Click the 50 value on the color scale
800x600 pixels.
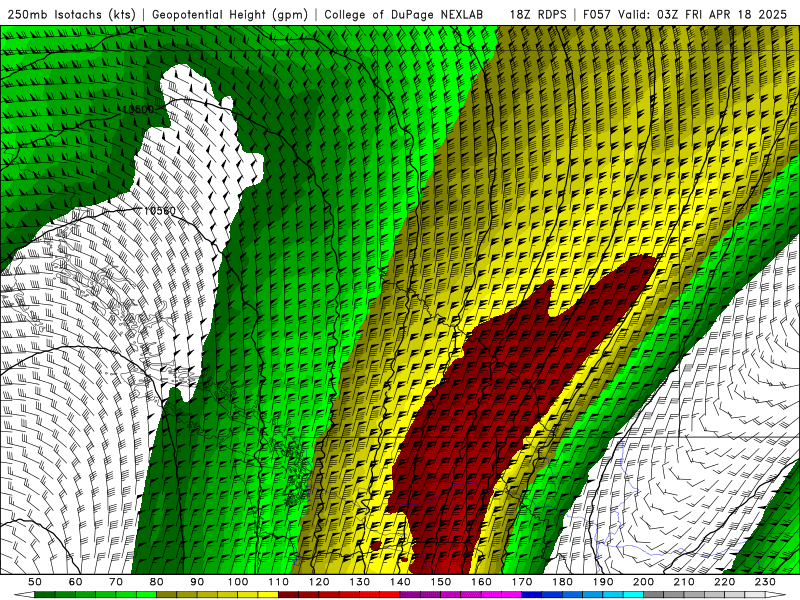click(34, 582)
